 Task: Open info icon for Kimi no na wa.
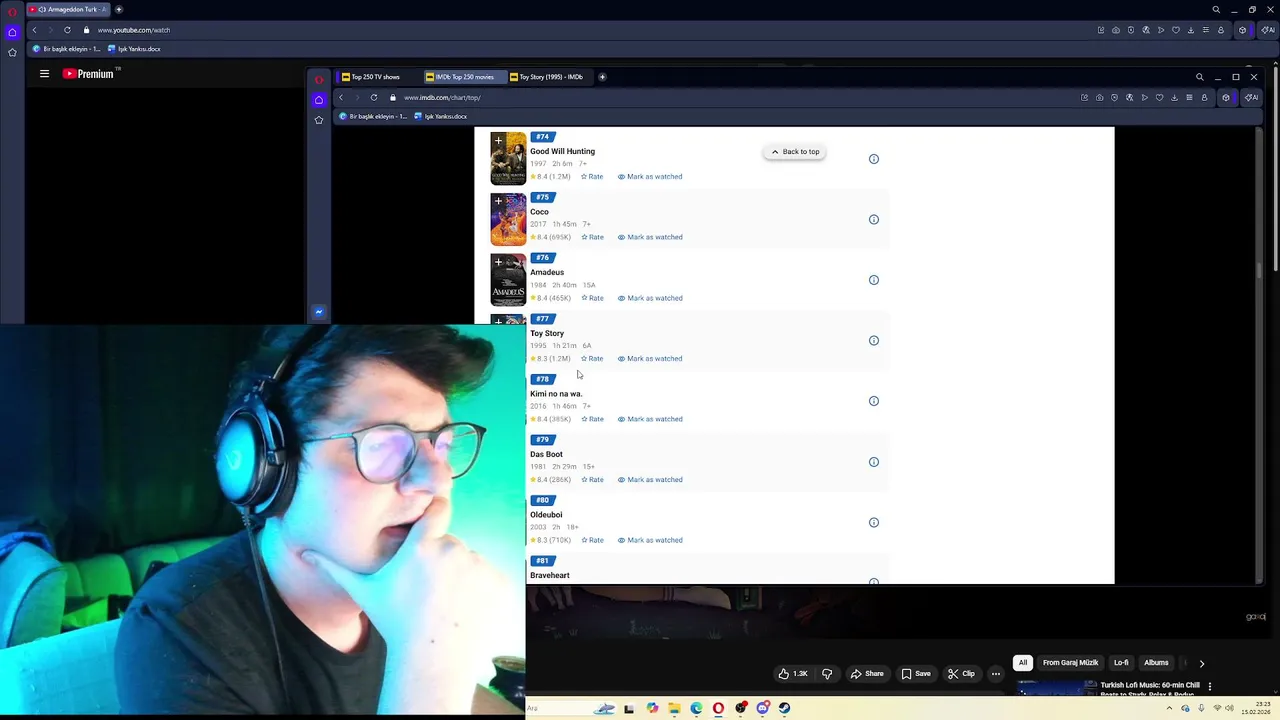873,401
